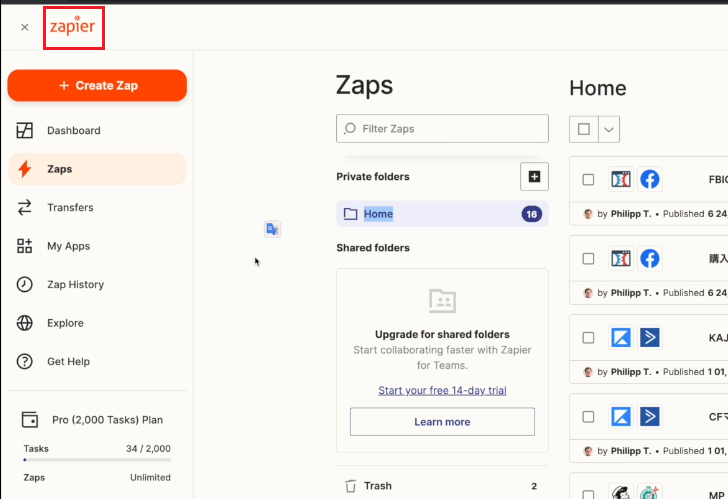The width and height of the screenshot is (728, 499).
Task: Go to My Apps
Action: [x=97, y=246]
